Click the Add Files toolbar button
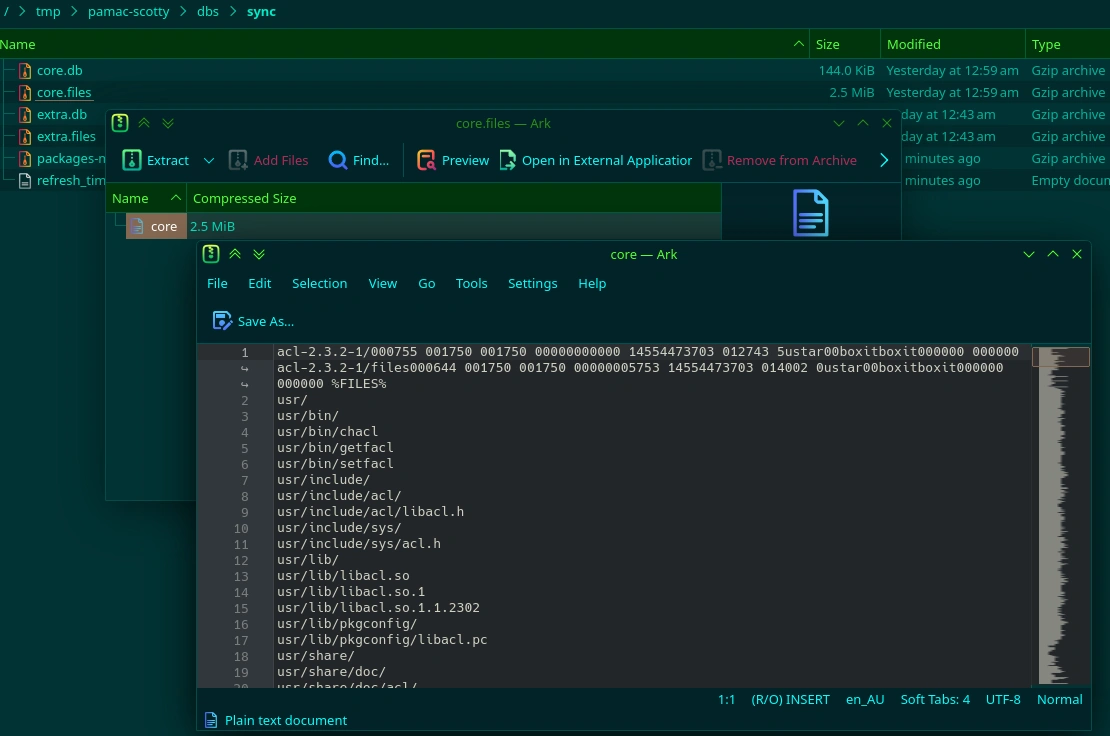The width and height of the screenshot is (1110, 736). (x=269, y=161)
